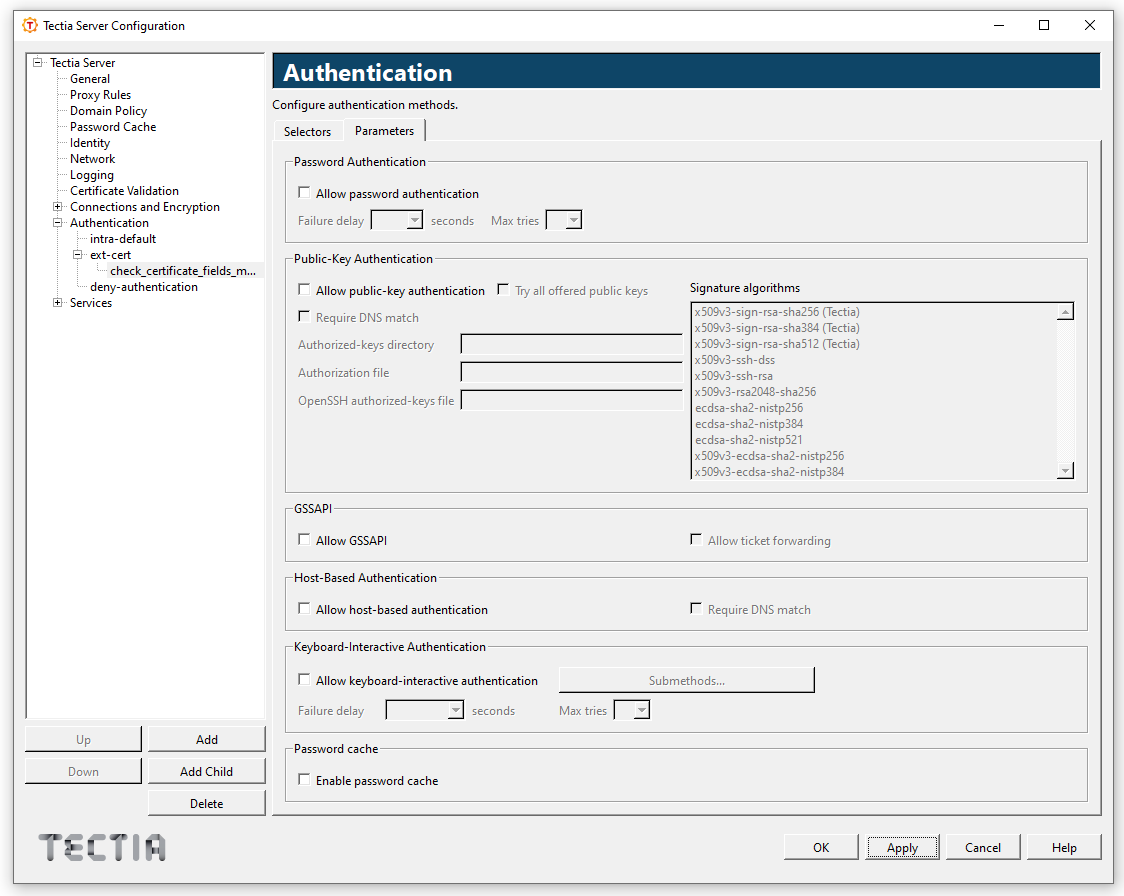Screen dimensions: 1124x896
Task: Enable Allow password authentication
Action: point(304,193)
